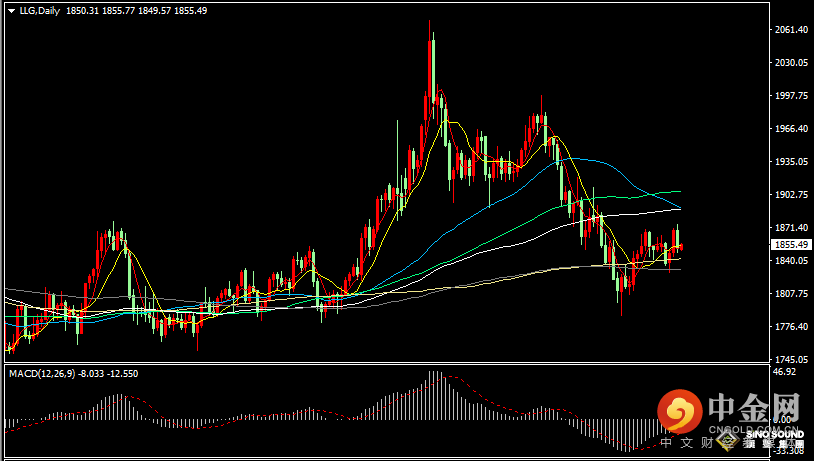
Task: Click the MACD(12,26,9) indicator label
Action: 40,373
